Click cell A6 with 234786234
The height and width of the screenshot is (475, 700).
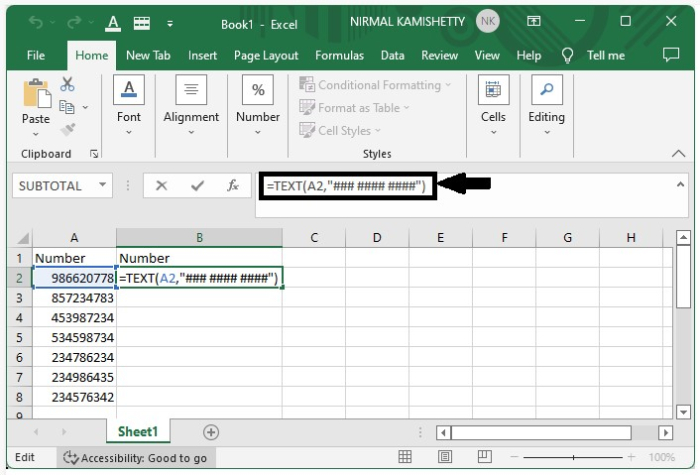pyautogui.click(x=75, y=358)
